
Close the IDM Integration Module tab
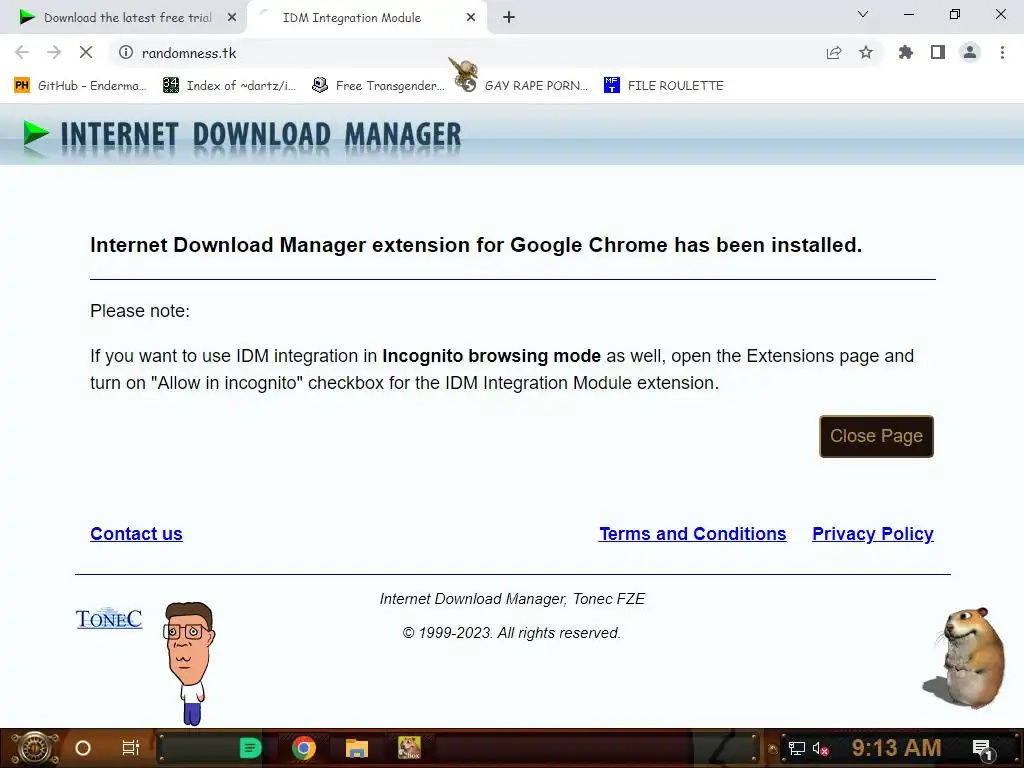click(471, 18)
